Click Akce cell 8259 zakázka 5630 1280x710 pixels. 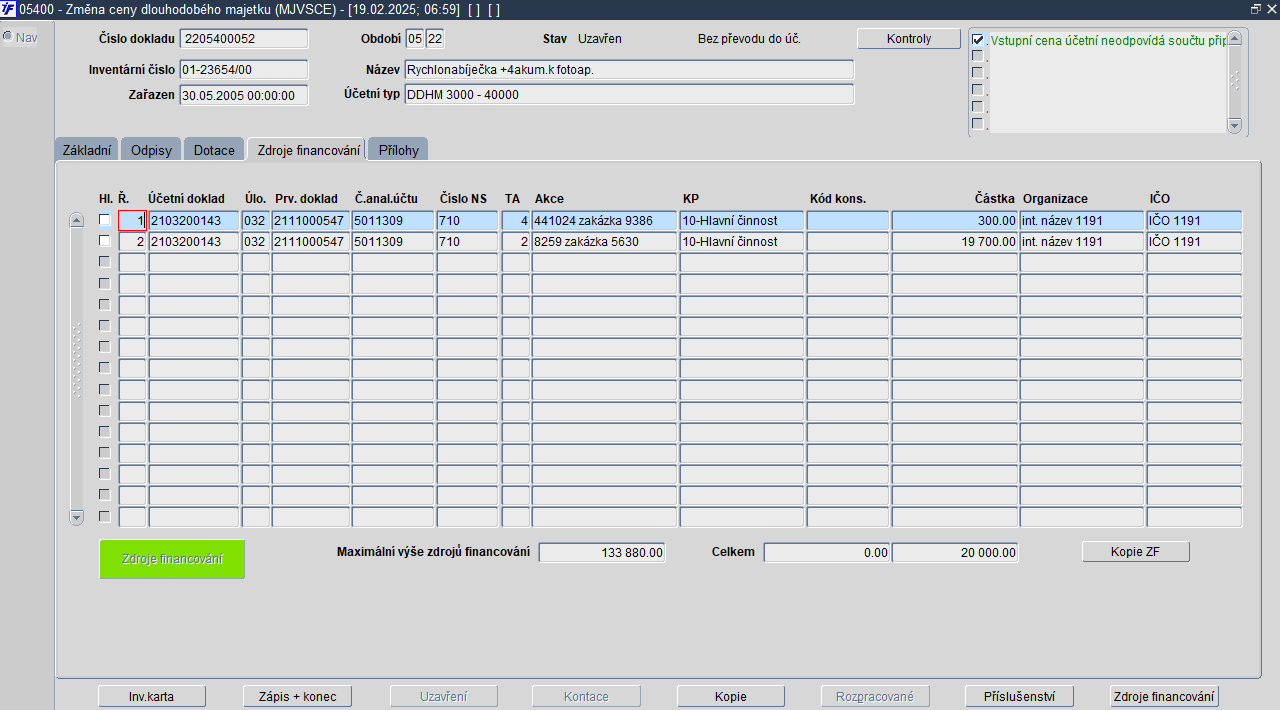(x=604, y=242)
